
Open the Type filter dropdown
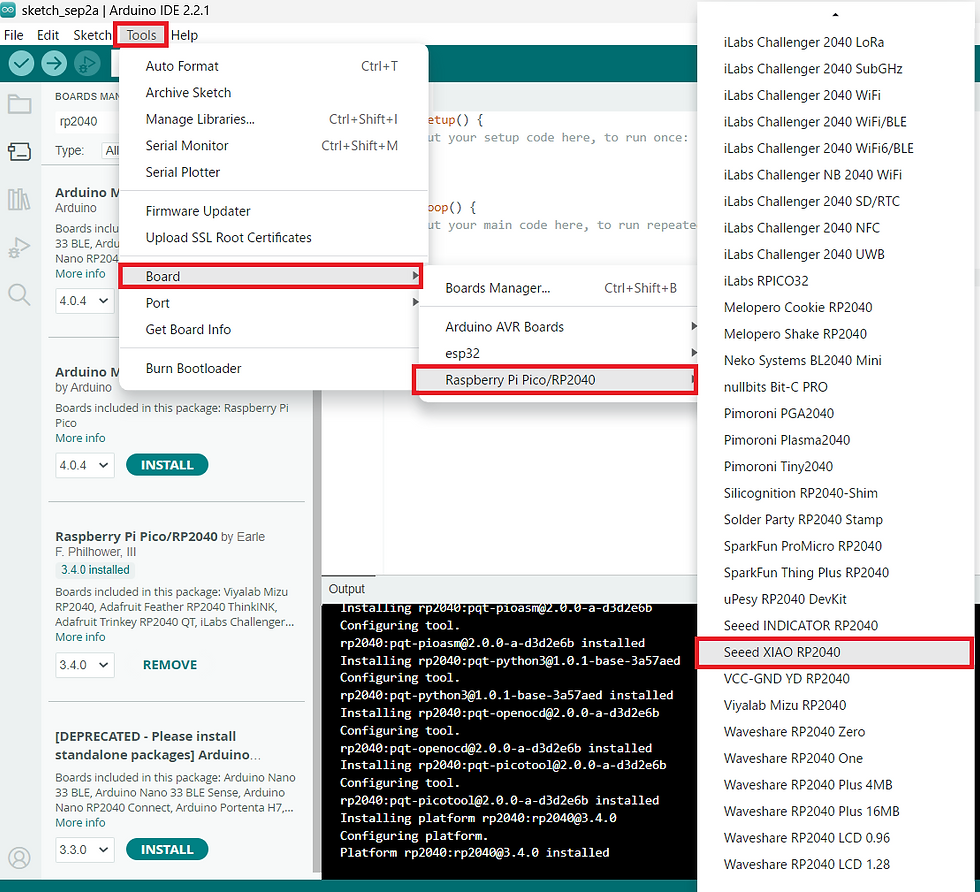[x=111, y=151]
